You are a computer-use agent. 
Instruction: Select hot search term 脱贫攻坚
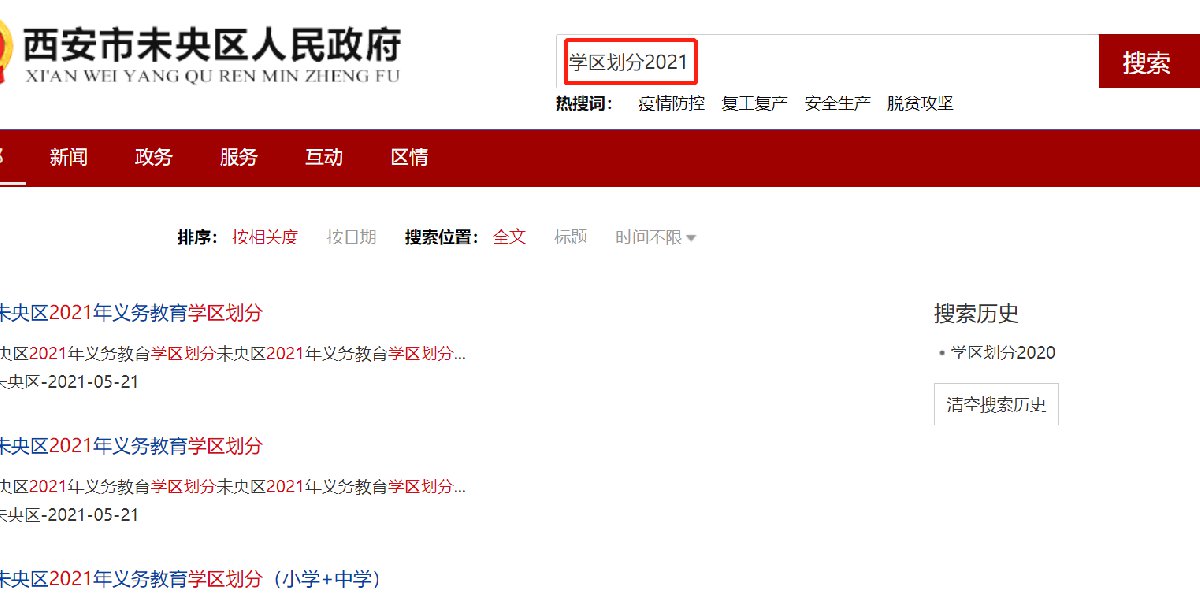[x=920, y=103]
